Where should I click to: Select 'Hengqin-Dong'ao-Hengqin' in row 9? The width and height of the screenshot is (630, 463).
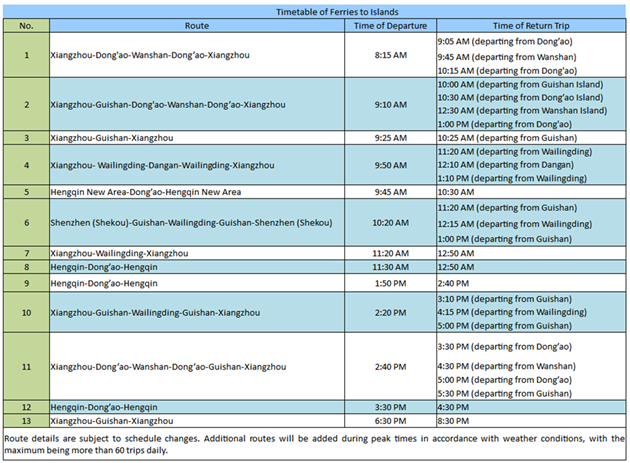pos(104,283)
